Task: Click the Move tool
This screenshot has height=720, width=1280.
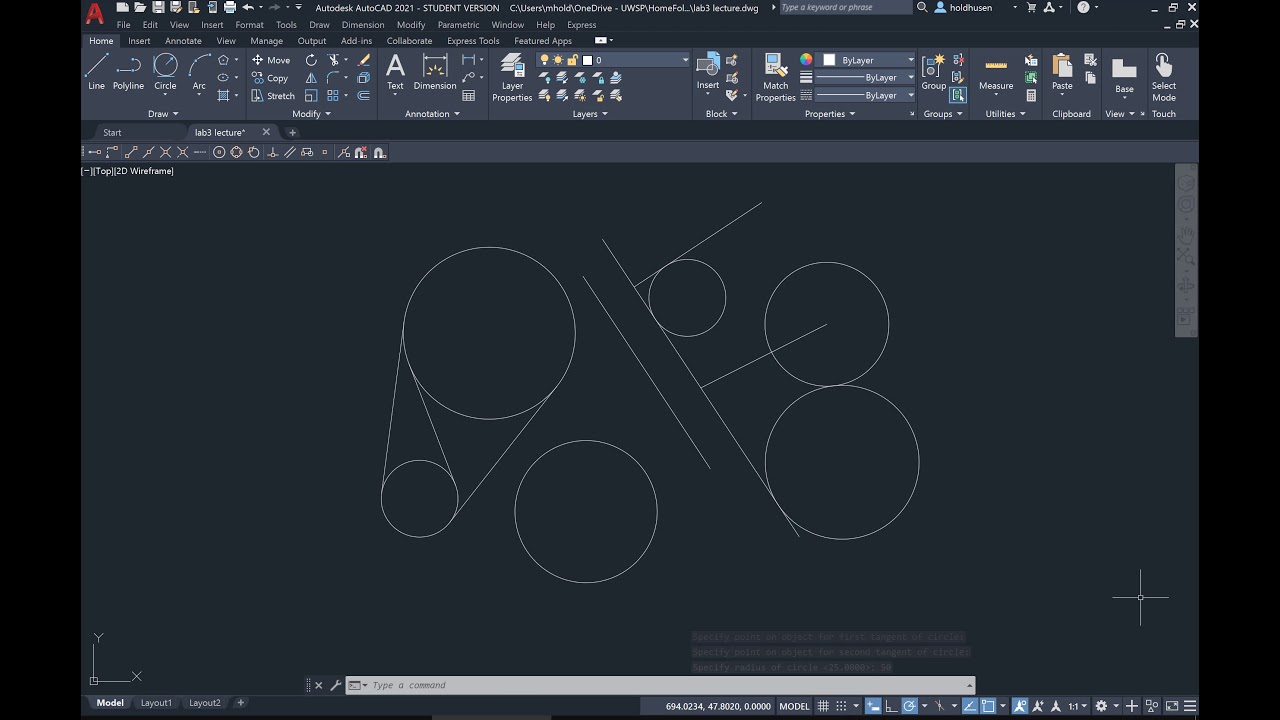Action: (271, 60)
